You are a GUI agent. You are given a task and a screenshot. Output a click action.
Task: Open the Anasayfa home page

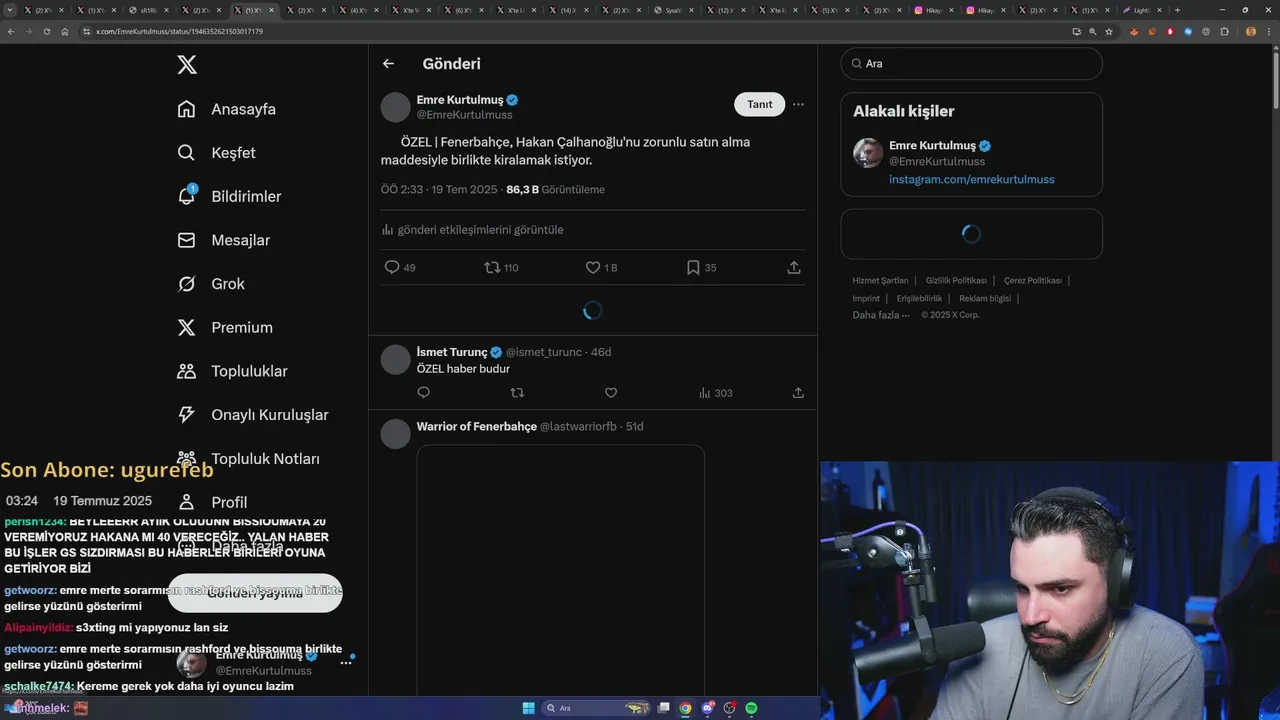pyautogui.click(x=226, y=109)
